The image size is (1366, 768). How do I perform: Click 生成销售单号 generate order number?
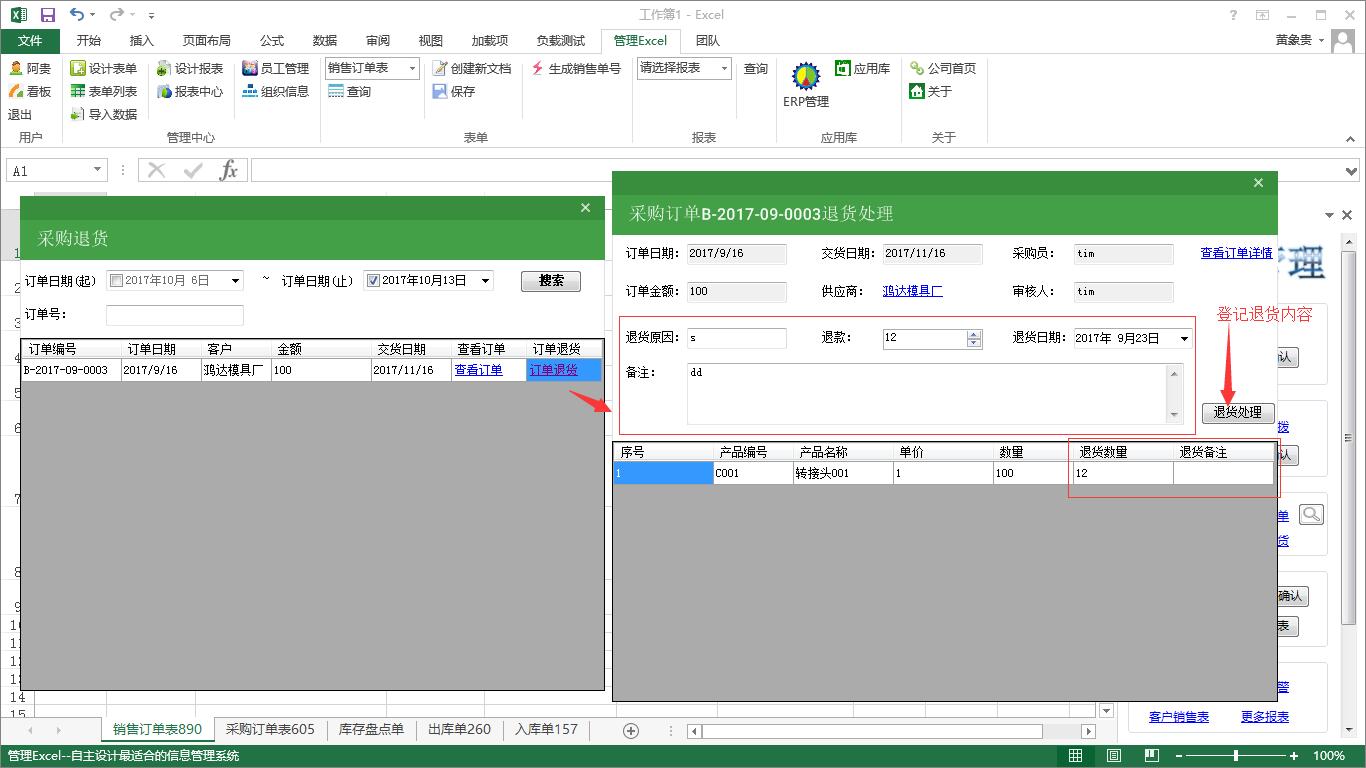coord(575,68)
